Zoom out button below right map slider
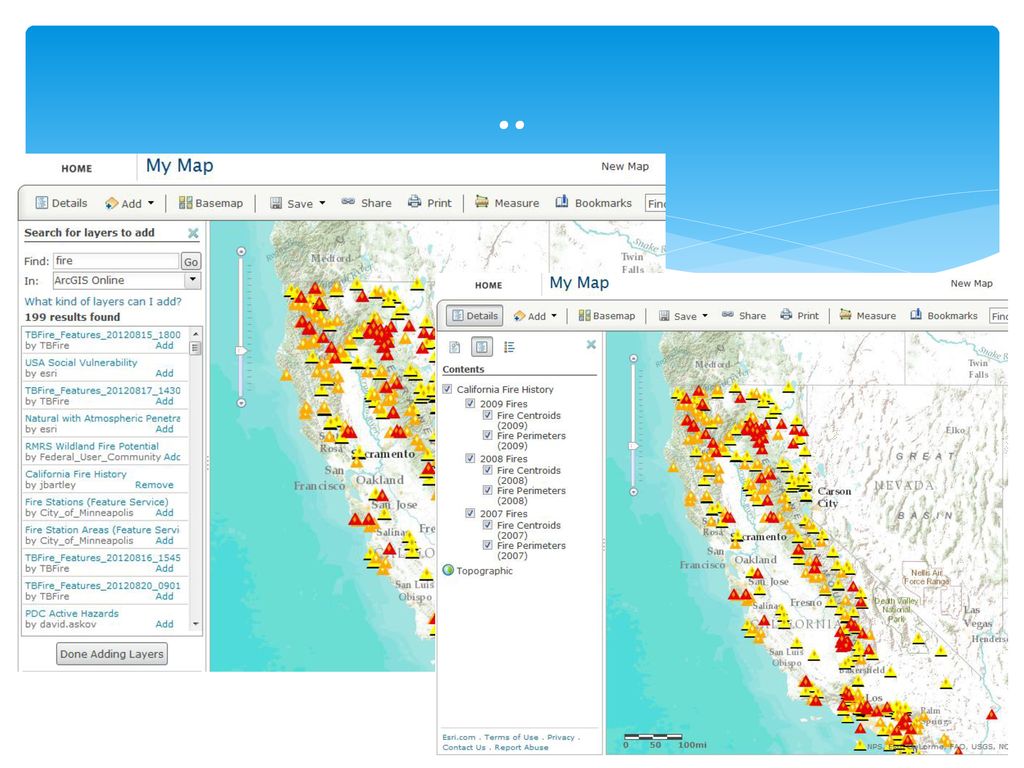Screen dimensions: 1024x768 click(x=633, y=492)
